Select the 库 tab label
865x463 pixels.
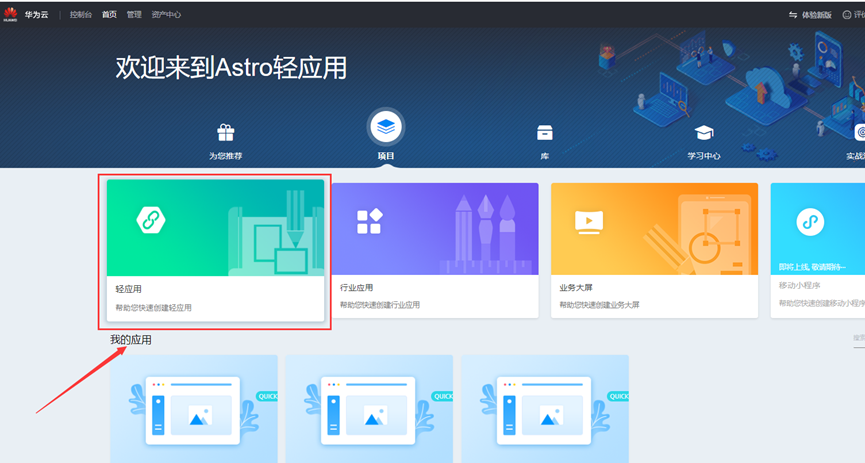tap(544, 156)
